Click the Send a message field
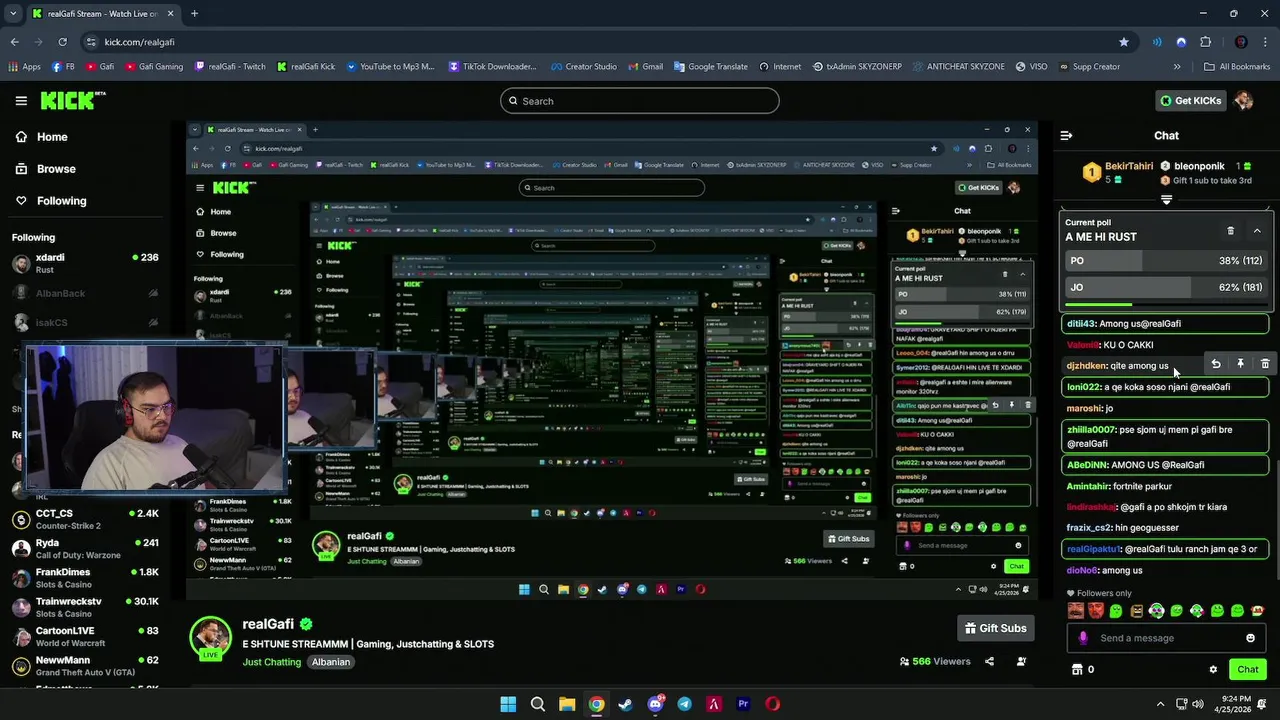 tap(1166, 638)
